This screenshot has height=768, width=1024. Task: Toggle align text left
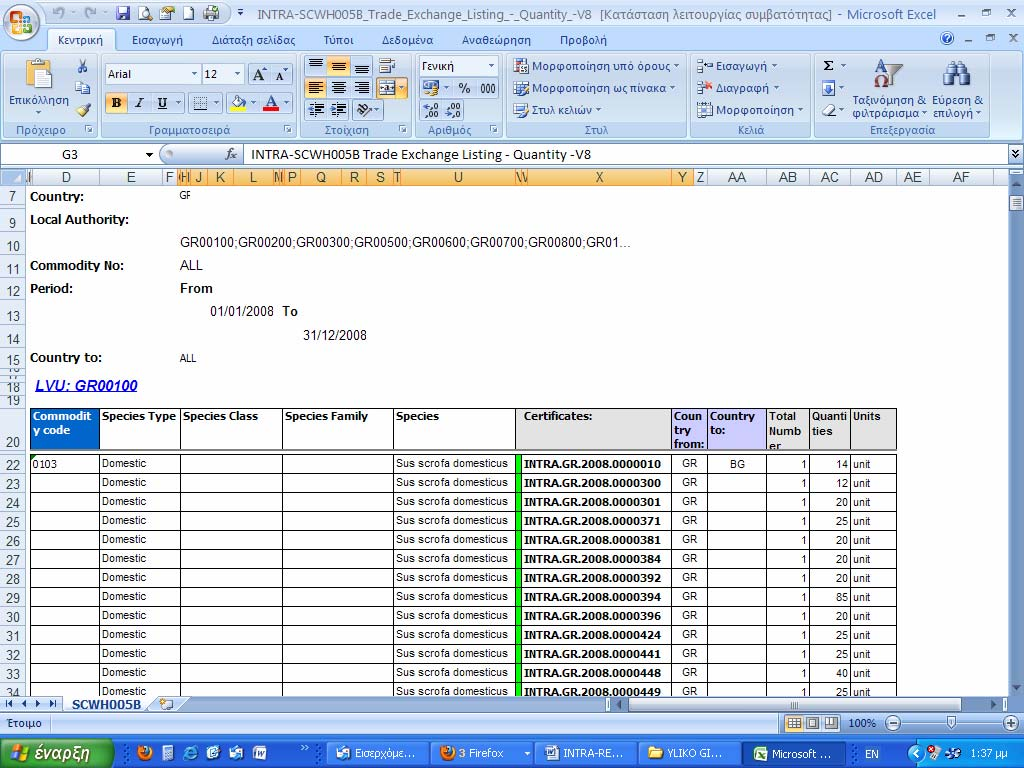(316, 88)
